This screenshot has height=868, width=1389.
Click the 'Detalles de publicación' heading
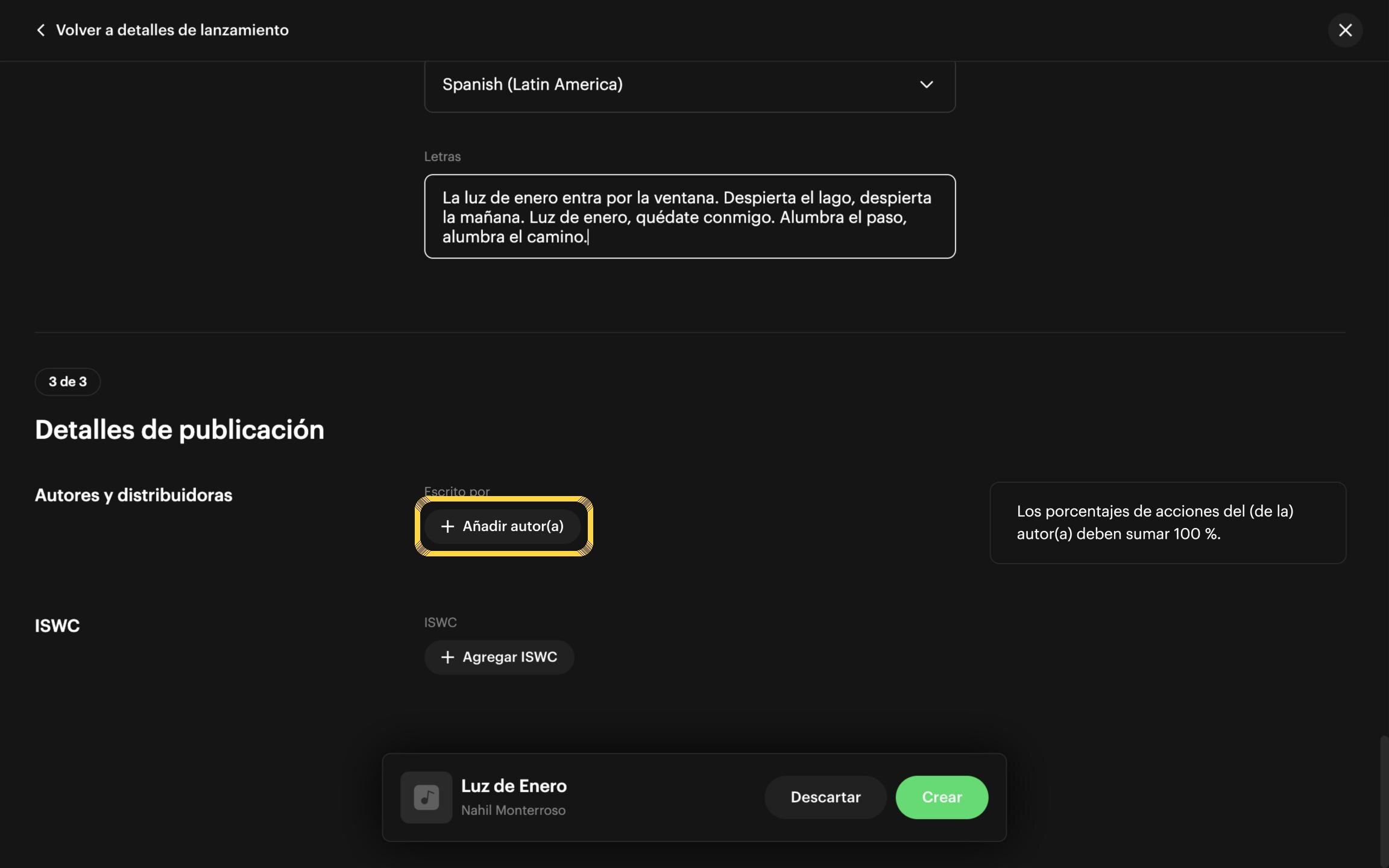click(x=180, y=430)
